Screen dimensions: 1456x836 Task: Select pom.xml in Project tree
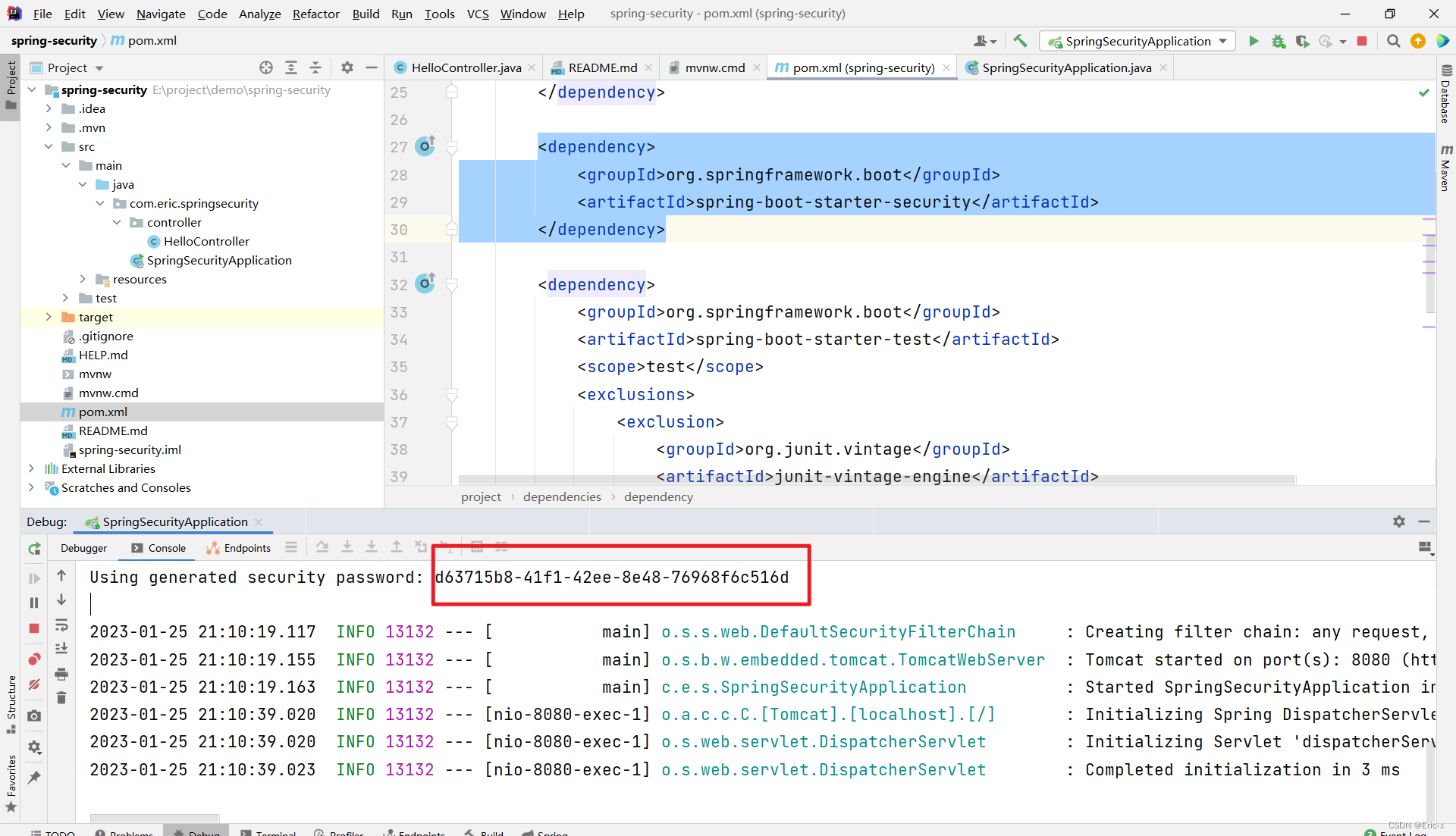103,412
